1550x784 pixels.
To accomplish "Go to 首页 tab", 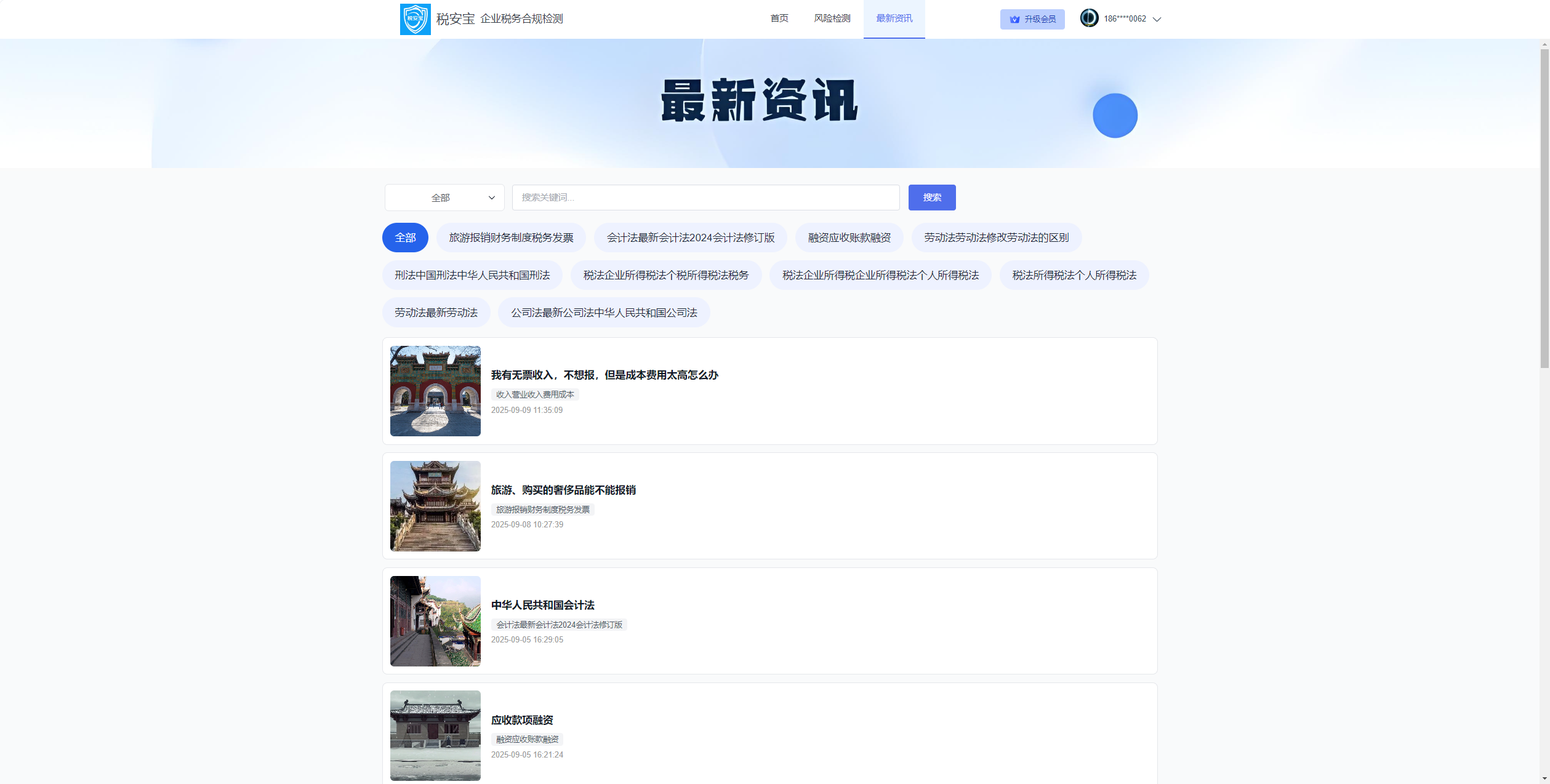I will click(x=779, y=18).
